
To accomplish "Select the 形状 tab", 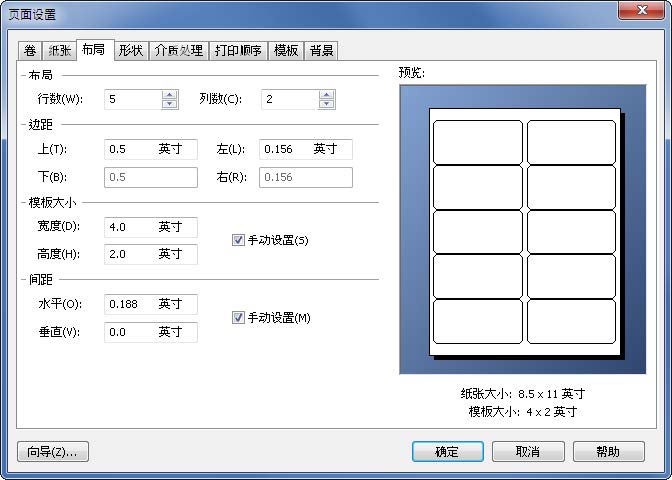I will click(131, 51).
